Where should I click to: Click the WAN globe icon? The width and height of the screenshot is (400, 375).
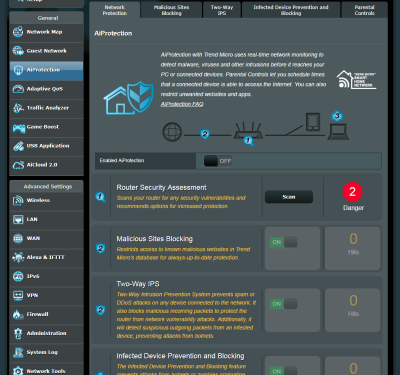(x=18, y=238)
